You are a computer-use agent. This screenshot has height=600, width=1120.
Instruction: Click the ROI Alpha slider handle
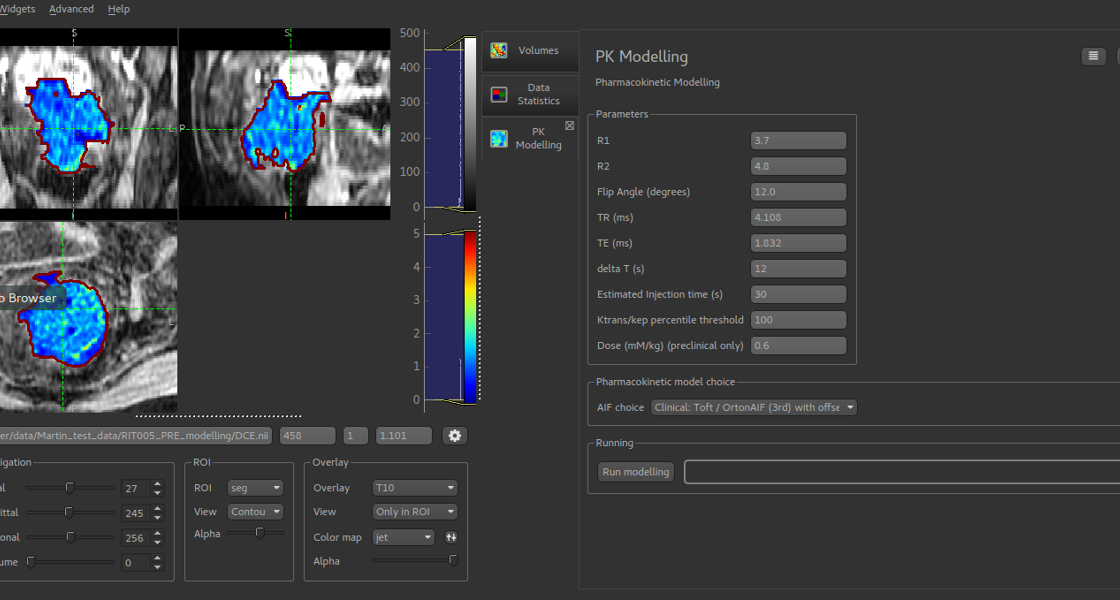(260, 534)
